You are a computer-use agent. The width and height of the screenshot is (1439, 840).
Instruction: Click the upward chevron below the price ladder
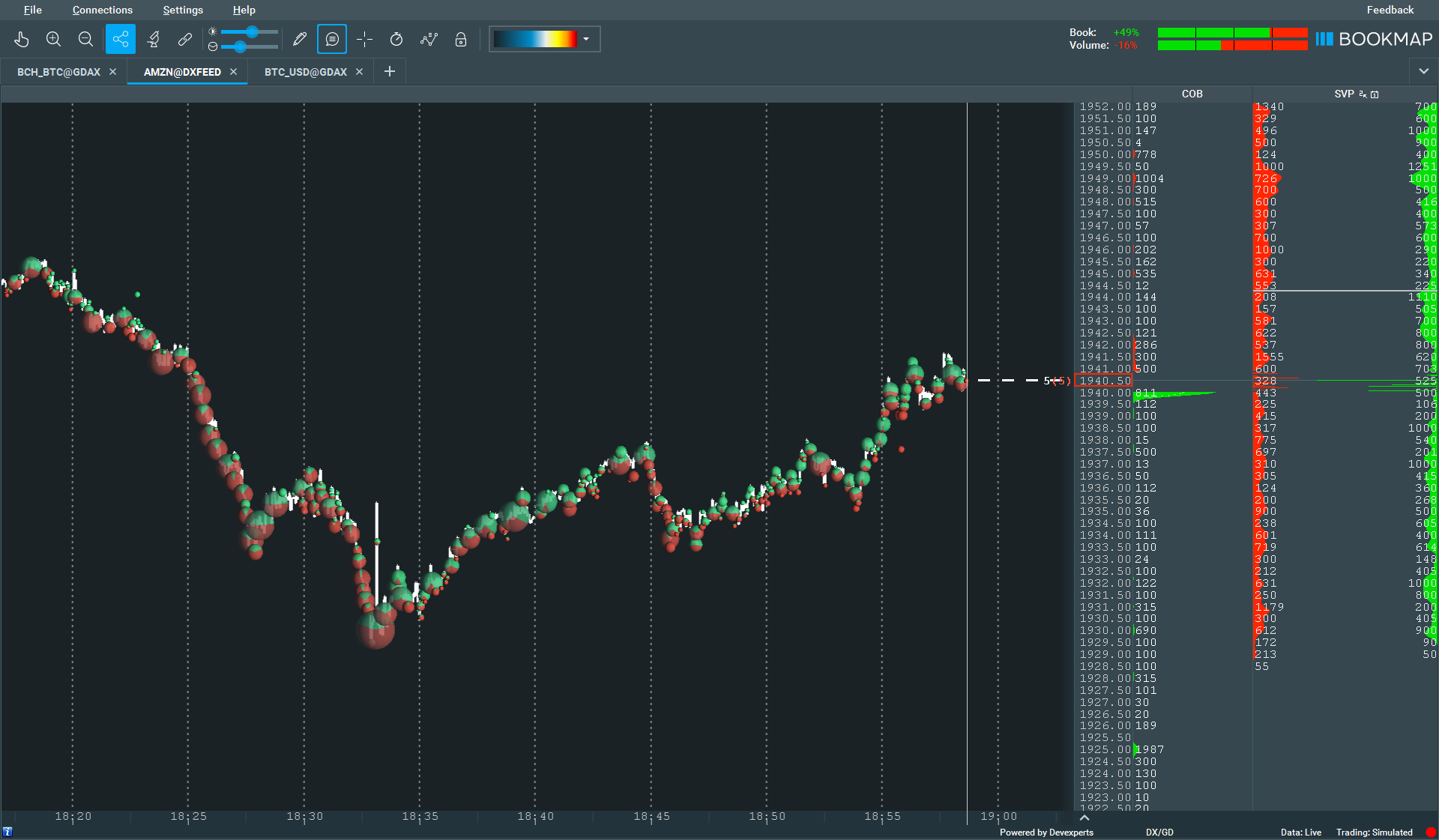pos(1084,818)
